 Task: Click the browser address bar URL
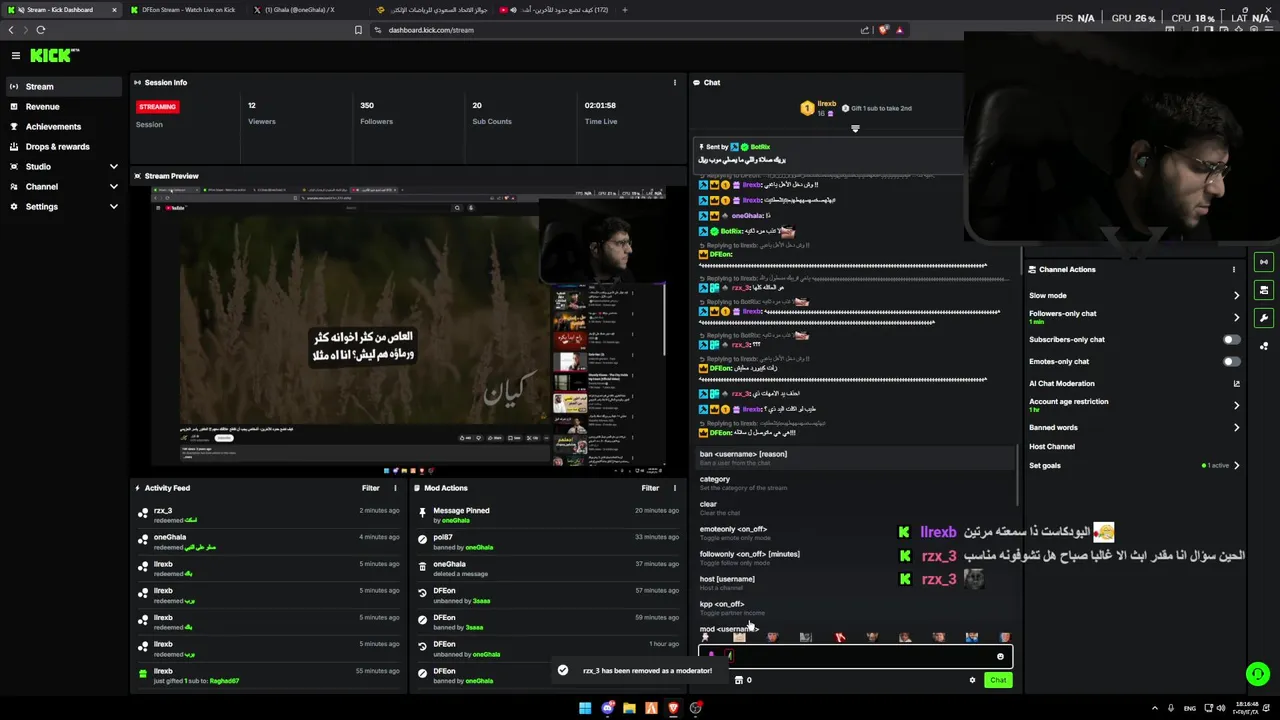coord(431,30)
